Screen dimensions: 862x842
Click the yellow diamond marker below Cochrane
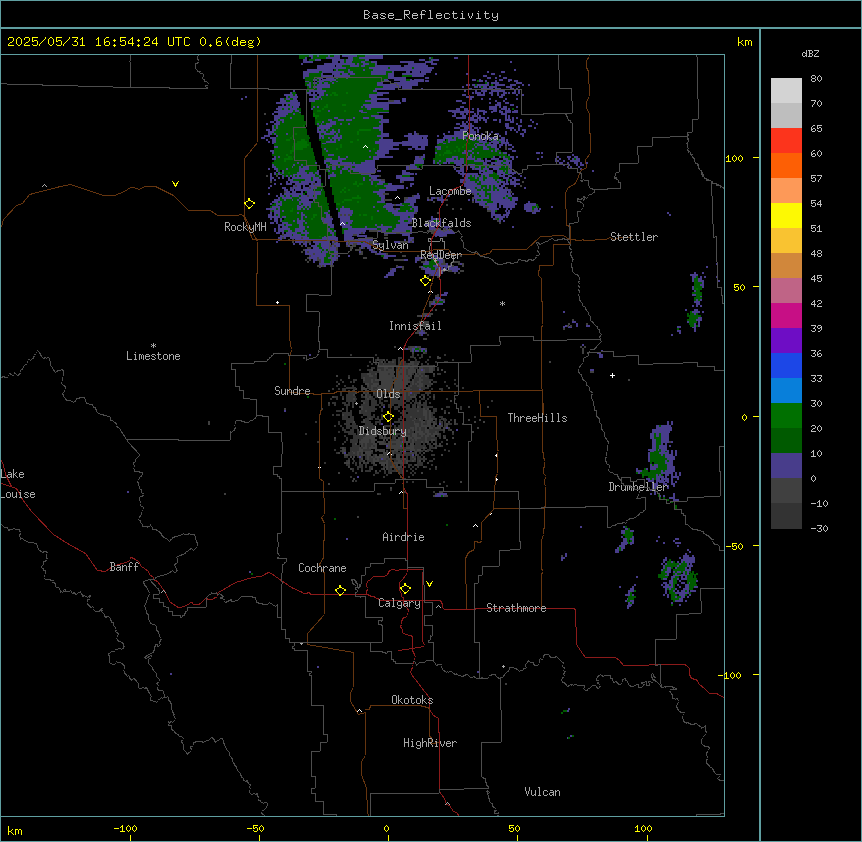click(340, 590)
